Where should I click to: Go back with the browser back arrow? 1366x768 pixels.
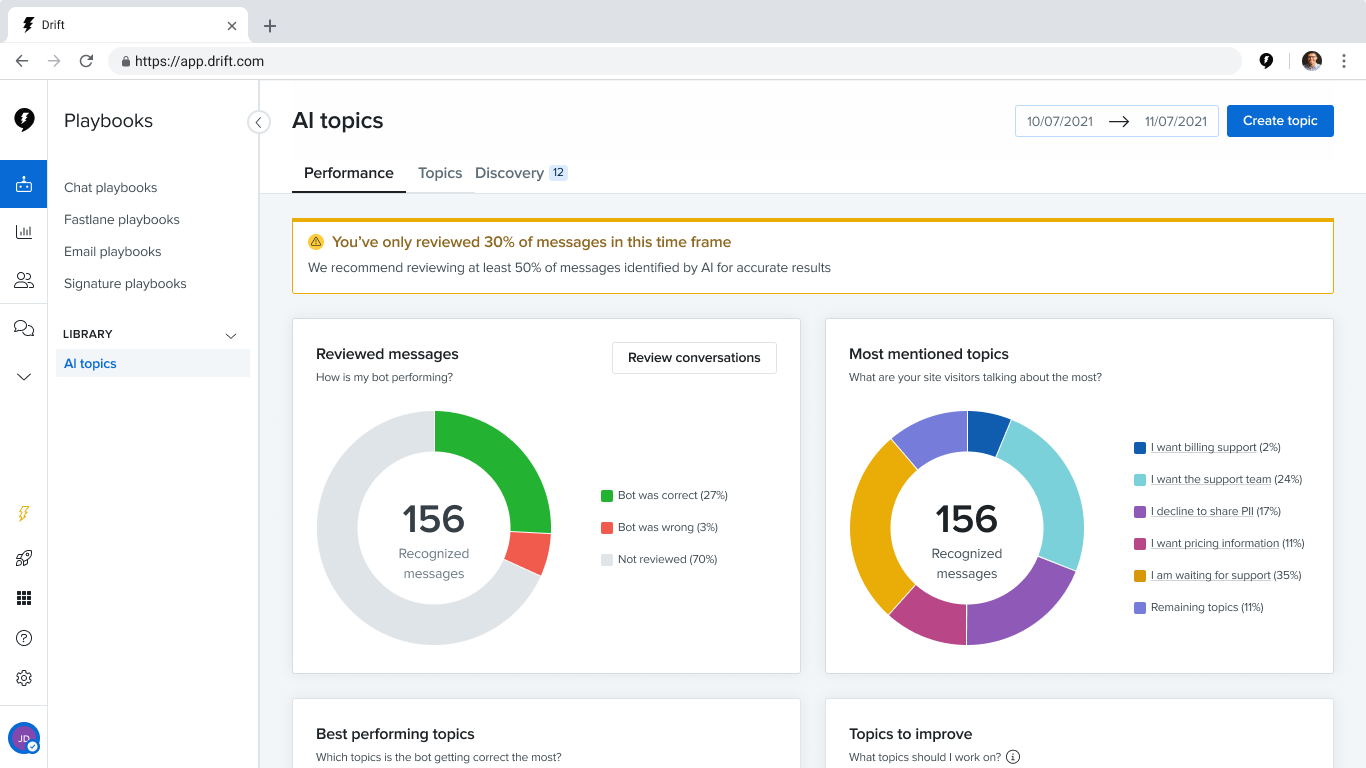(x=22, y=61)
